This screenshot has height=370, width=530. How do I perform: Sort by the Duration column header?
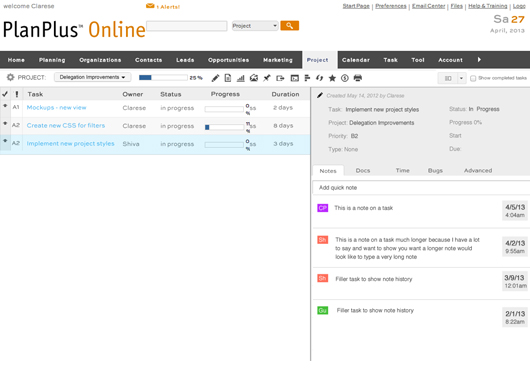coord(285,94)
